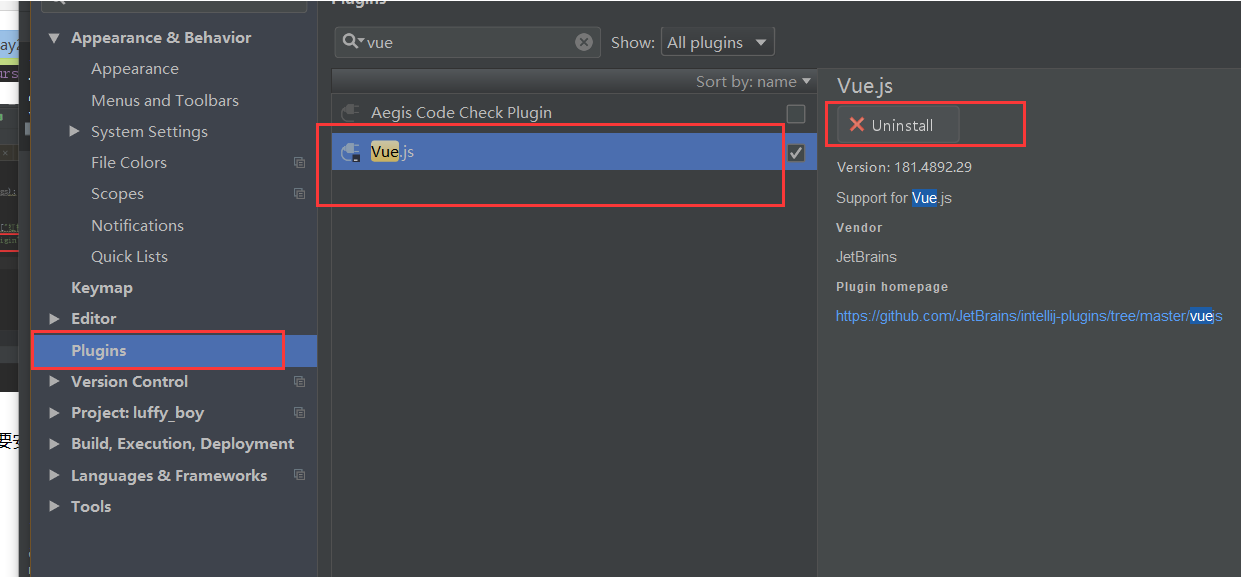1242x578 pixels.
Task: Click the project-level icon beside Version Control
Action: tap(299, 382)
